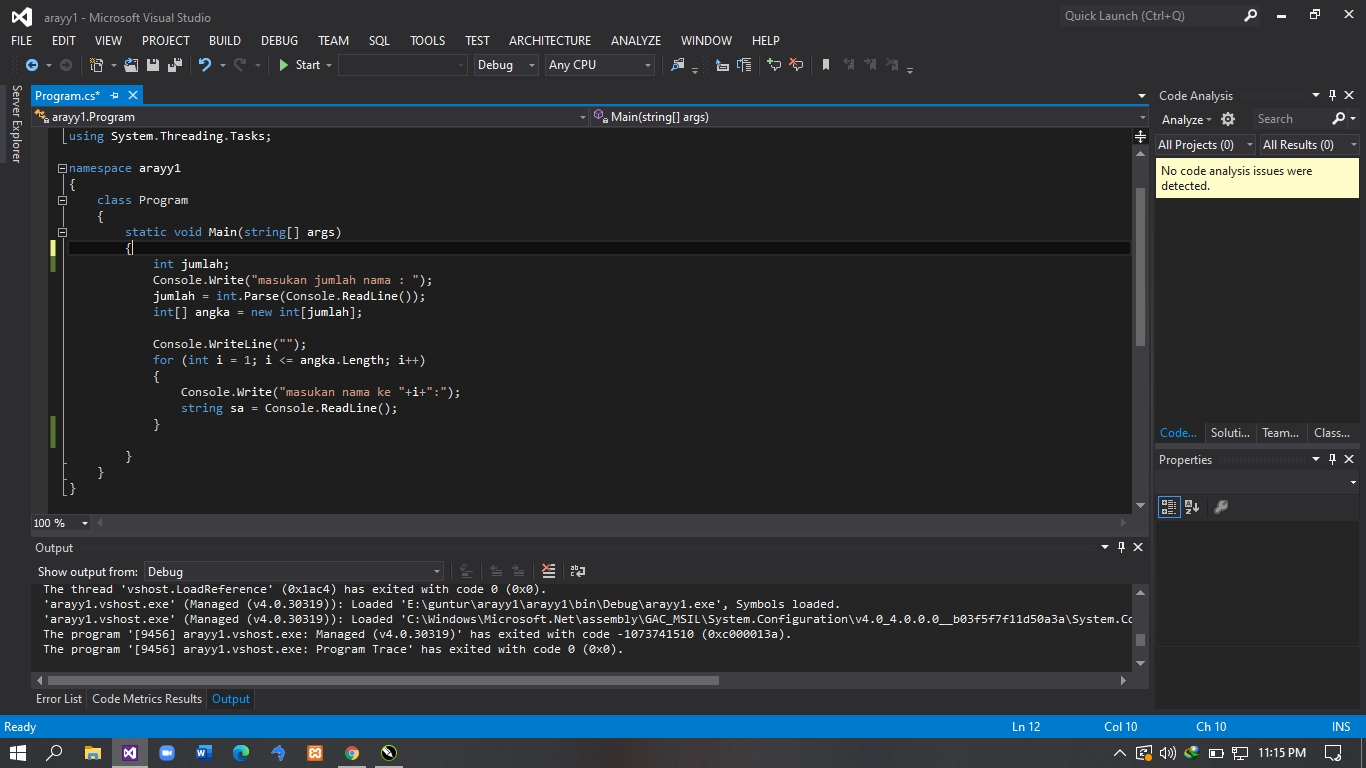
Task: Click the Navigate Backward toolbar arrow
Action: pyautogui.click(x=31, y=65)
